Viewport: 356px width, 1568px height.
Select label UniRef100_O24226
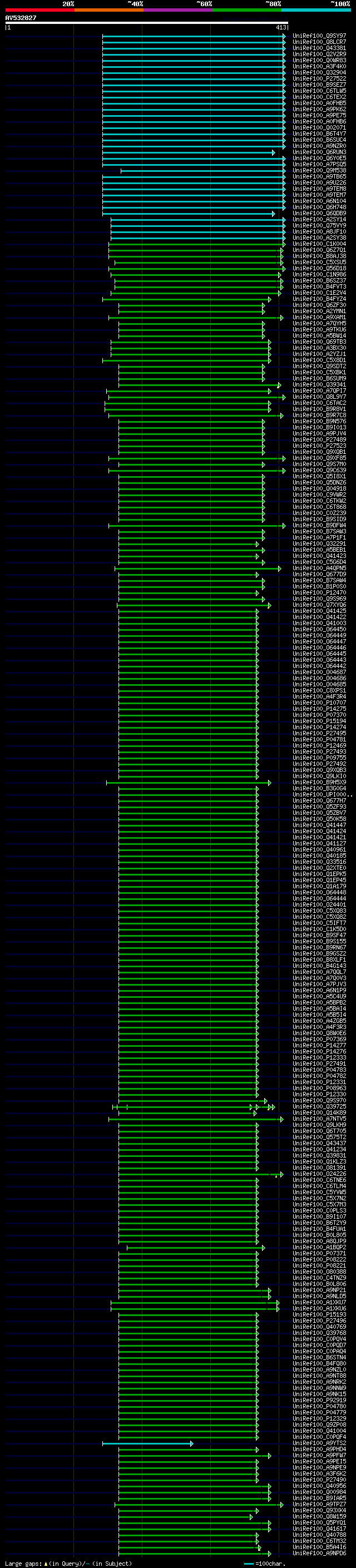(319, 1174)
